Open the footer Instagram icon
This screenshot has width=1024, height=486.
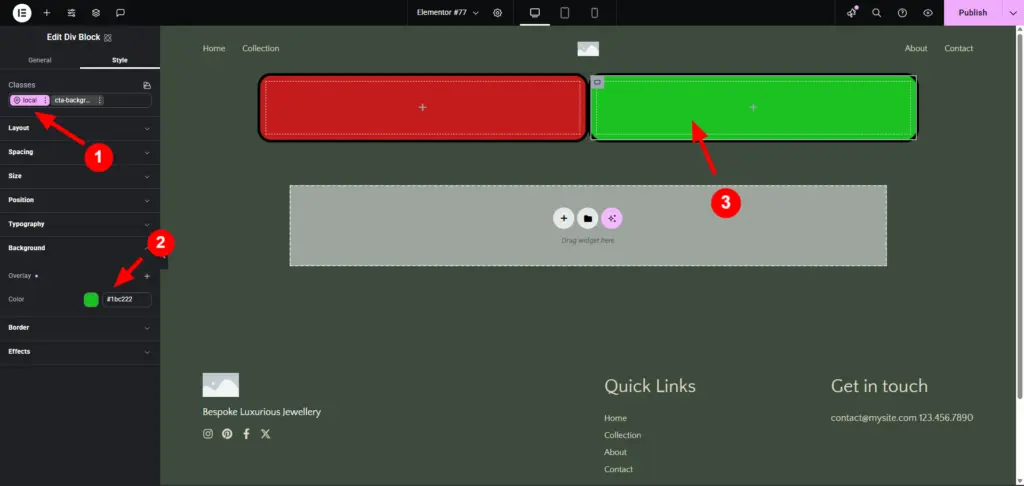(208, 434)
